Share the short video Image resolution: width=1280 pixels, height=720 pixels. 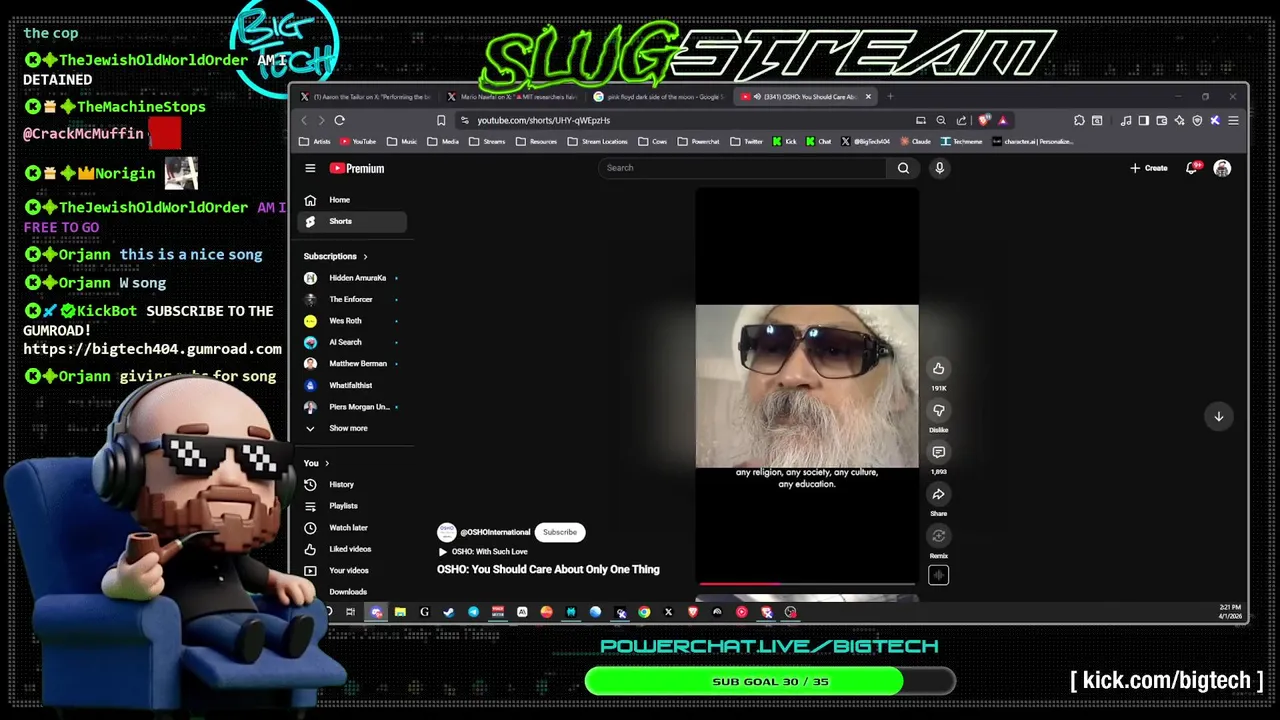(x=938, y=494)
